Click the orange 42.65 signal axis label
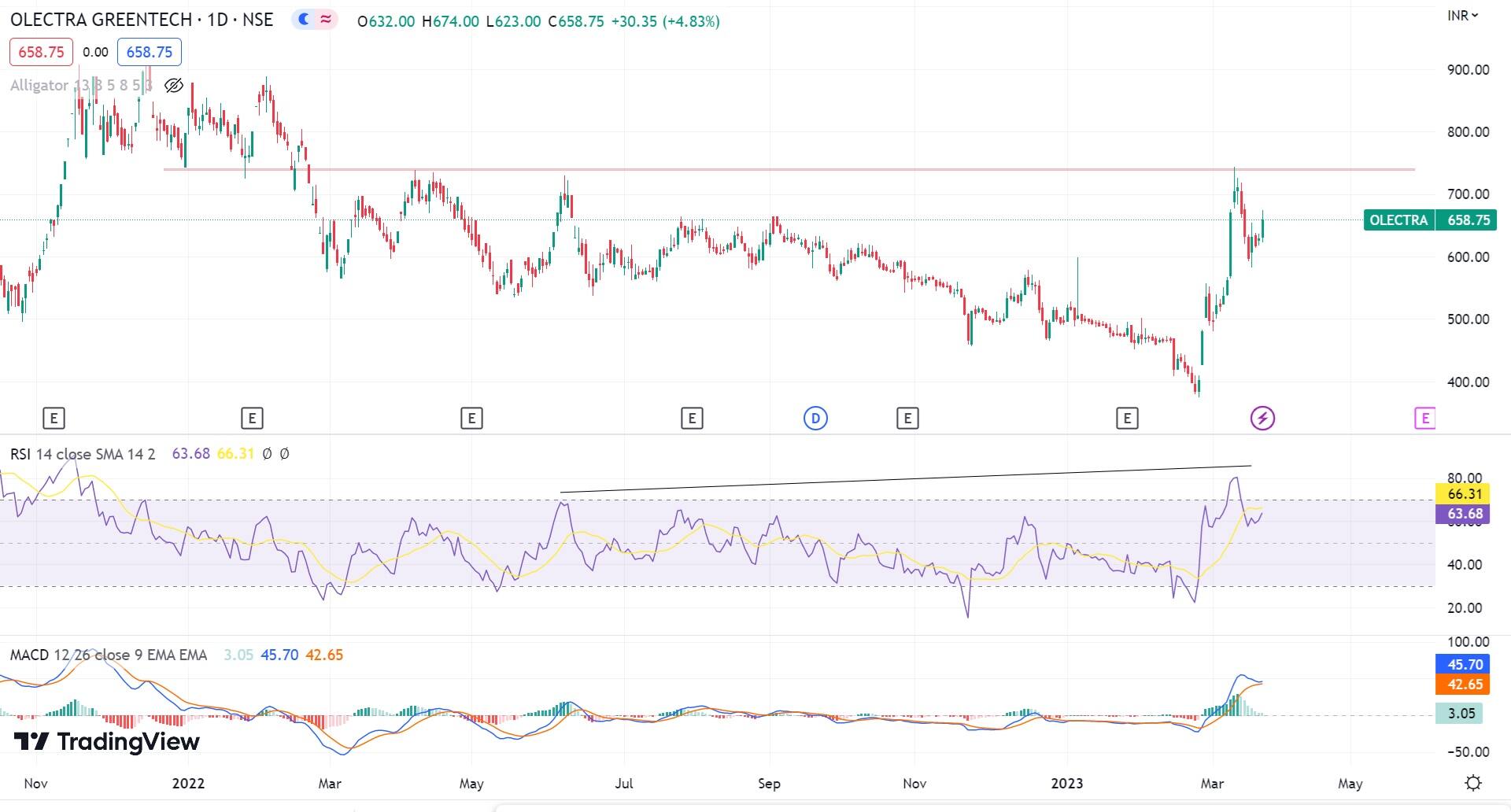1511x812 pixels. point(1465,685)
